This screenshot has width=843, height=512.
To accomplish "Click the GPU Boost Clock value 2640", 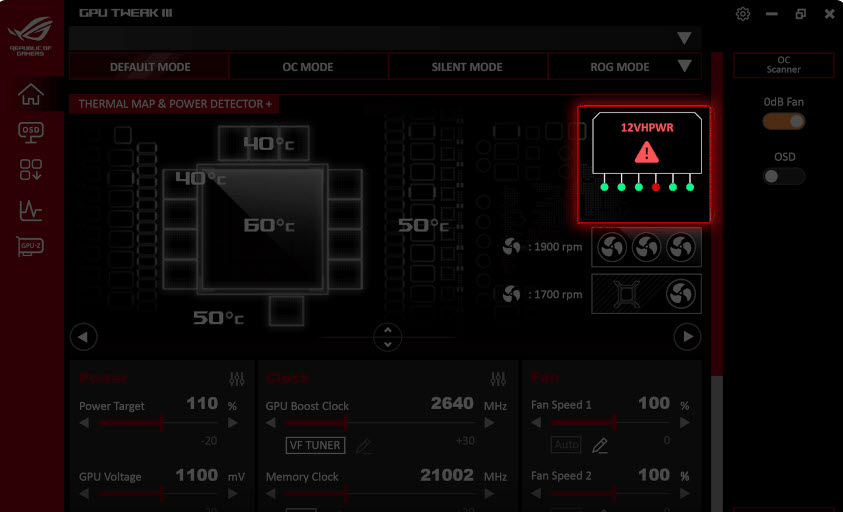I will click(x=452, y=403).
